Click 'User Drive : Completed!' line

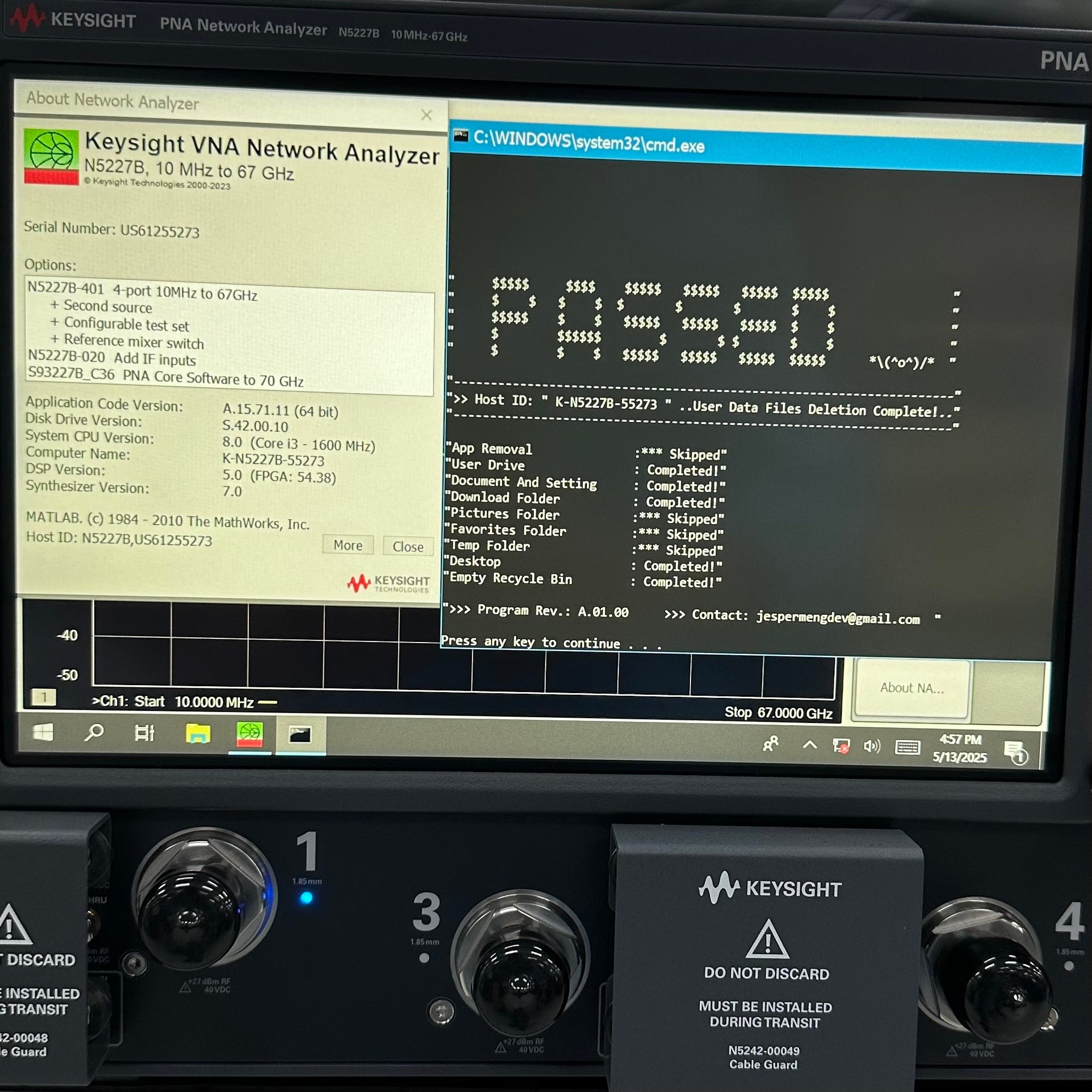point(587,468)
